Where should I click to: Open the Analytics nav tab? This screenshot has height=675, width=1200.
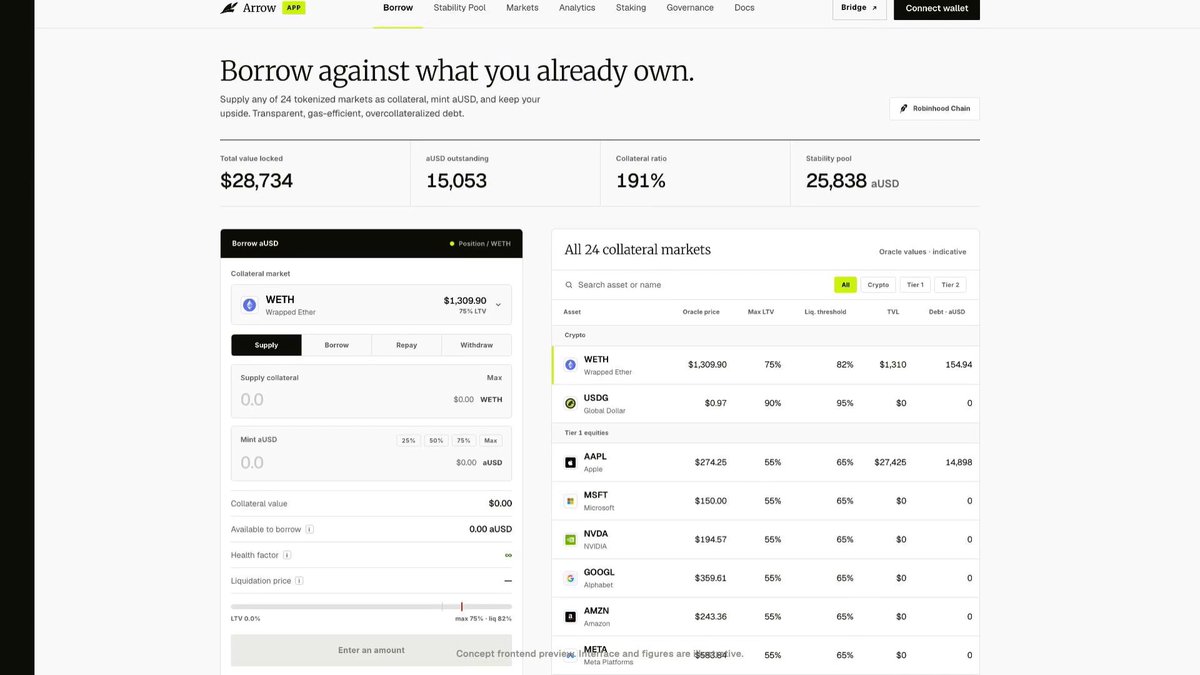click(577, 8)
